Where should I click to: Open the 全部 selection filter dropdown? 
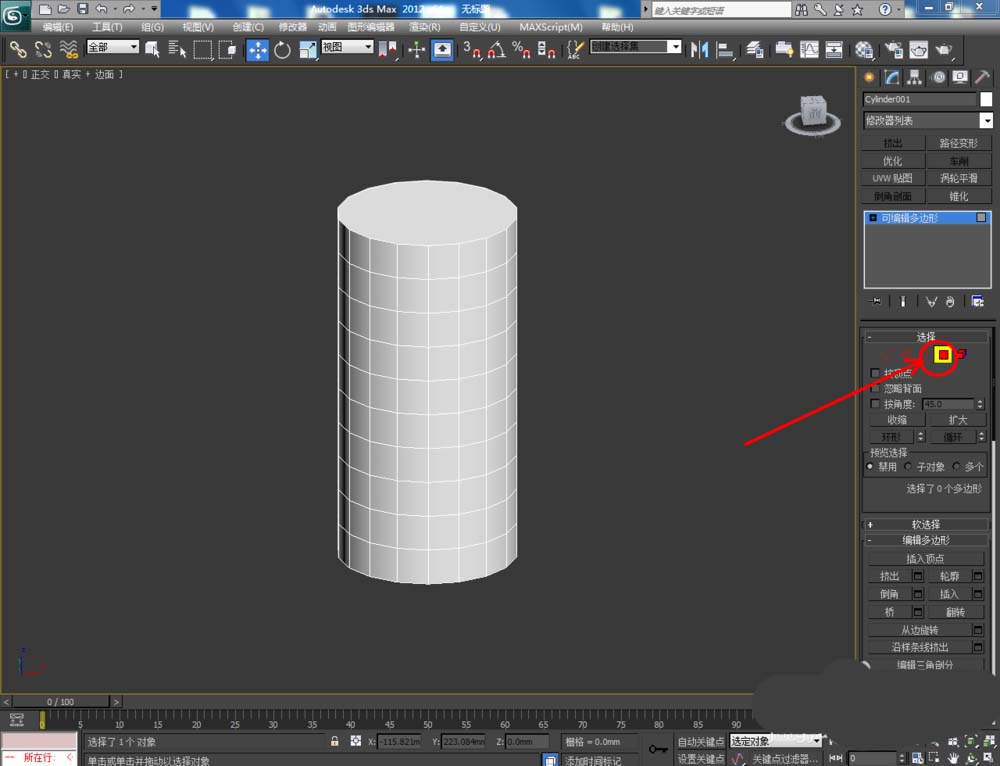click(112, 47)
